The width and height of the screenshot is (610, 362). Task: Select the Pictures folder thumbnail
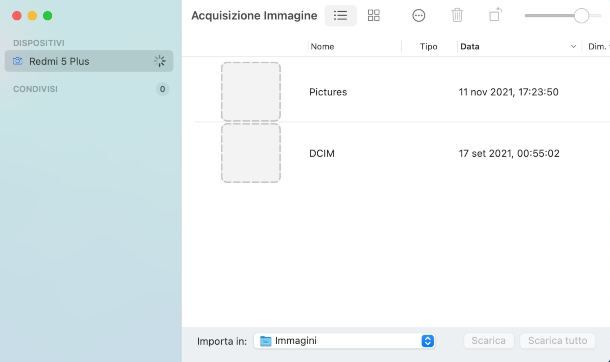click(251, 91)
